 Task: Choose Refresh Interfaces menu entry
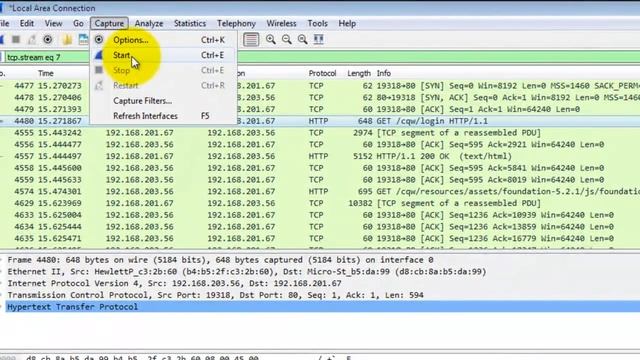163,116
